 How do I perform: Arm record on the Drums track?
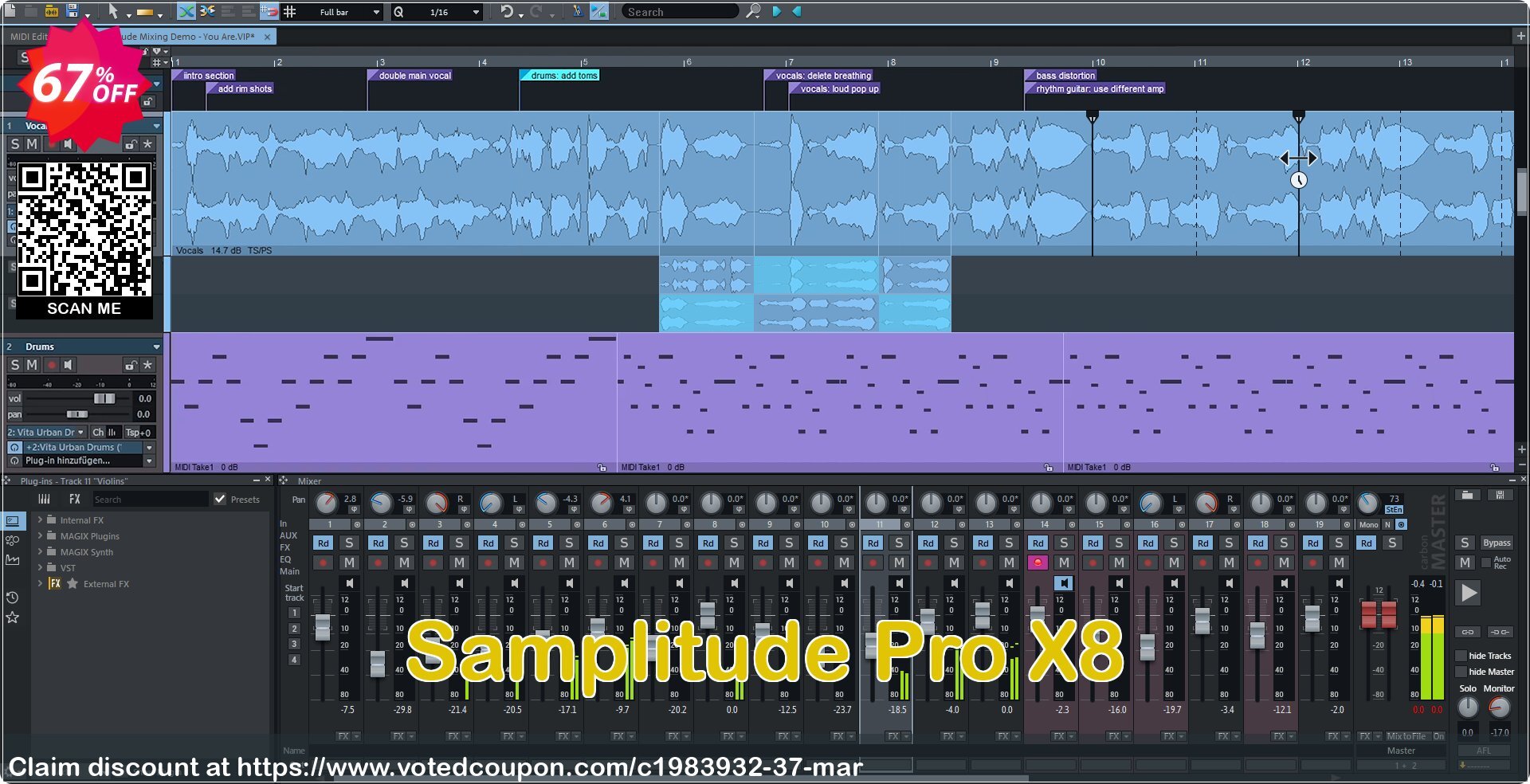point(51,365)
